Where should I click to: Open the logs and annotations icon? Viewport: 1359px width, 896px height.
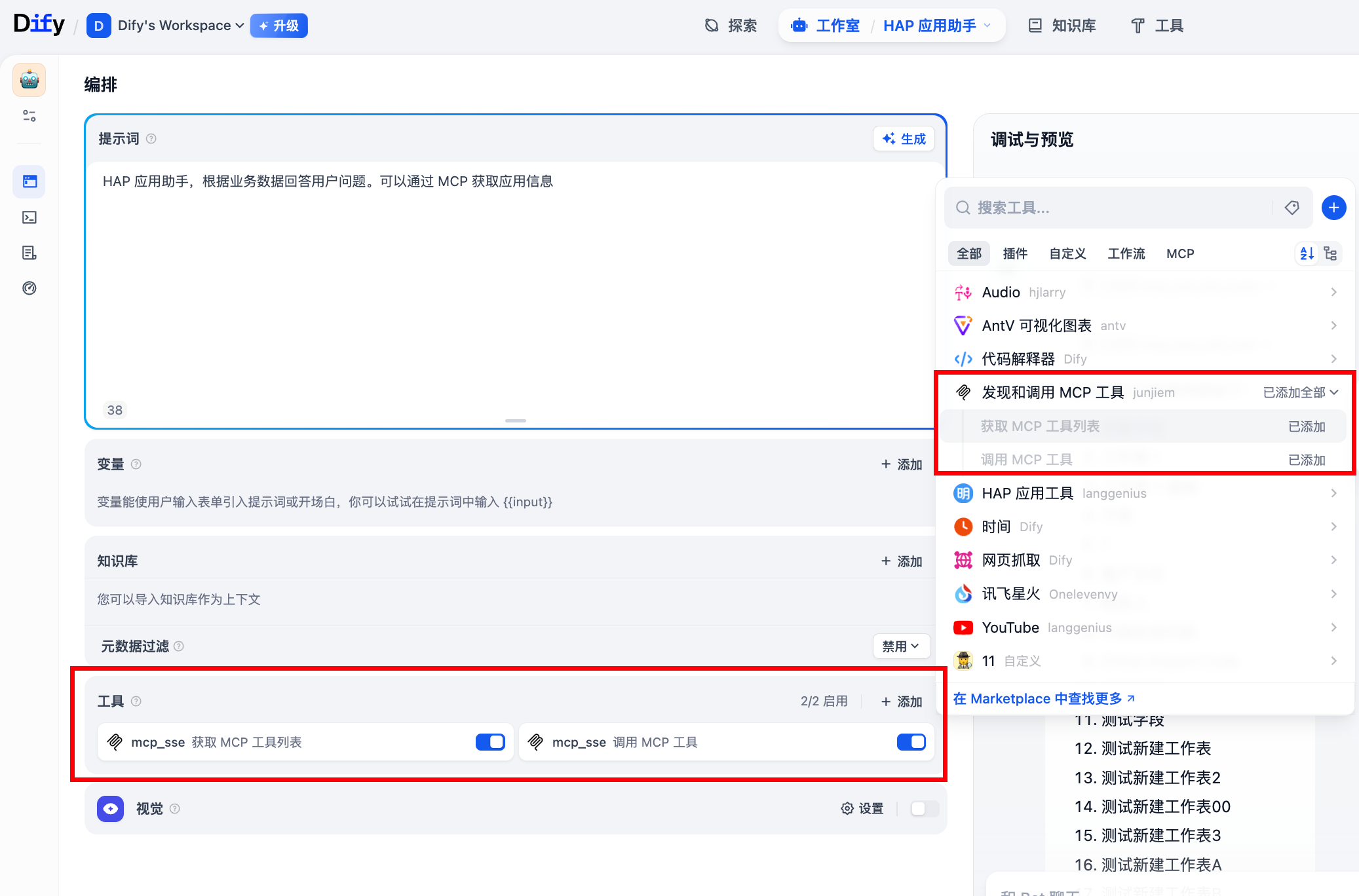29,253
